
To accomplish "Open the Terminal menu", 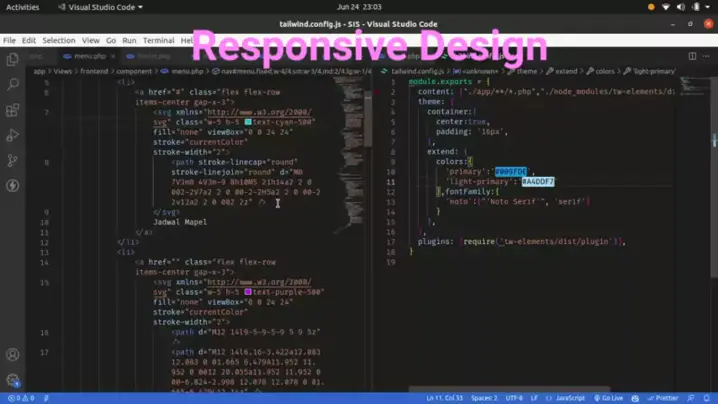I will tap(158, 41).
